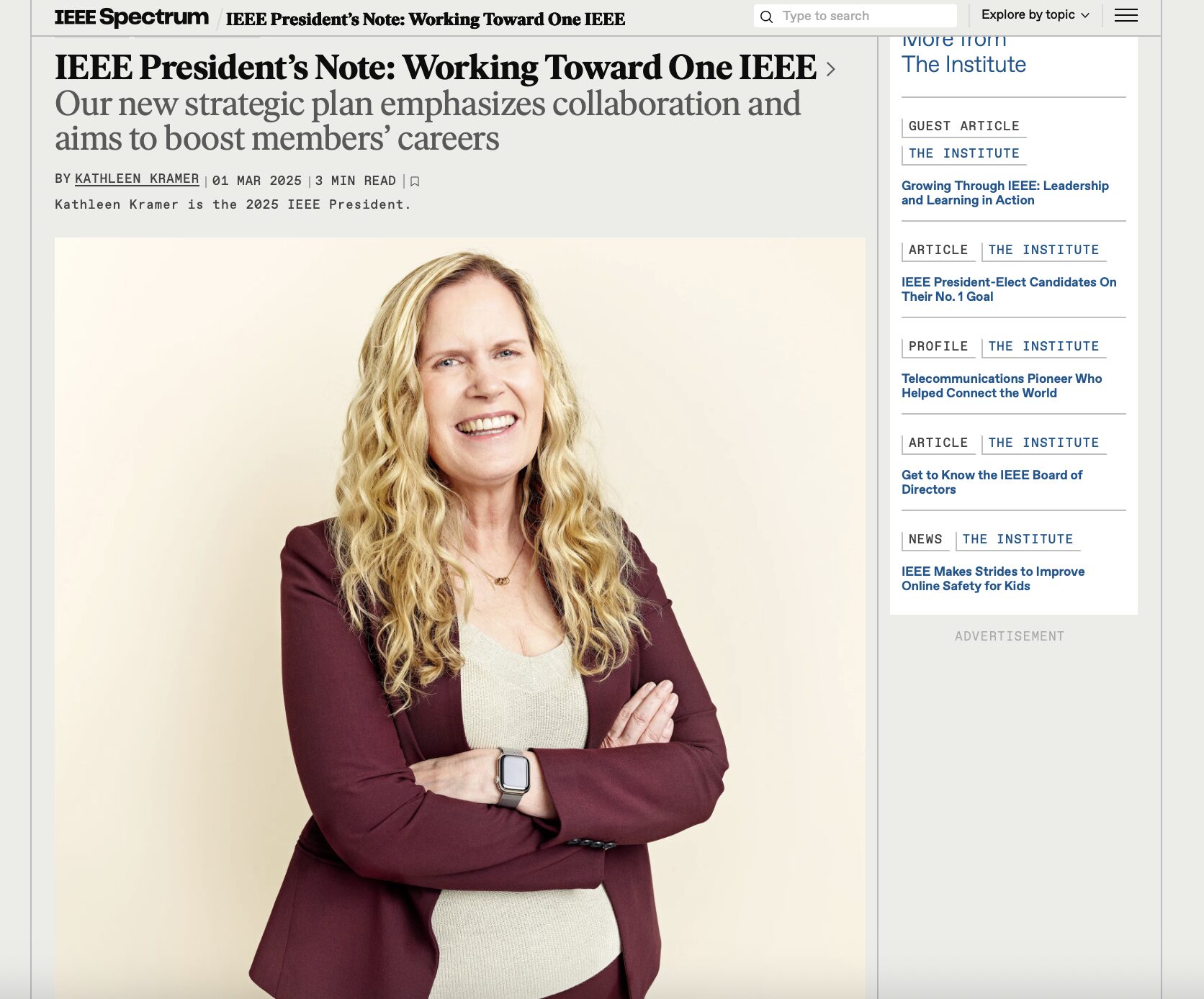Click the chevron arrow after the headline

pos(830,69)
